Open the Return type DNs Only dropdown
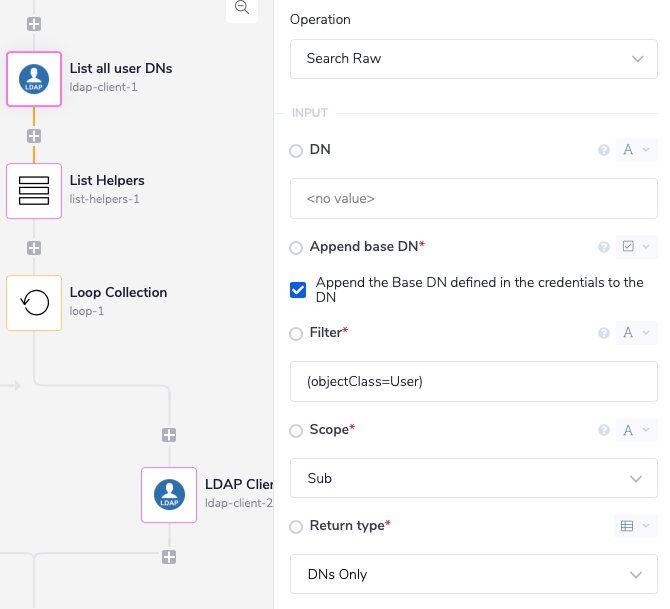The image size is (670, 609). (x=474, y=575)
